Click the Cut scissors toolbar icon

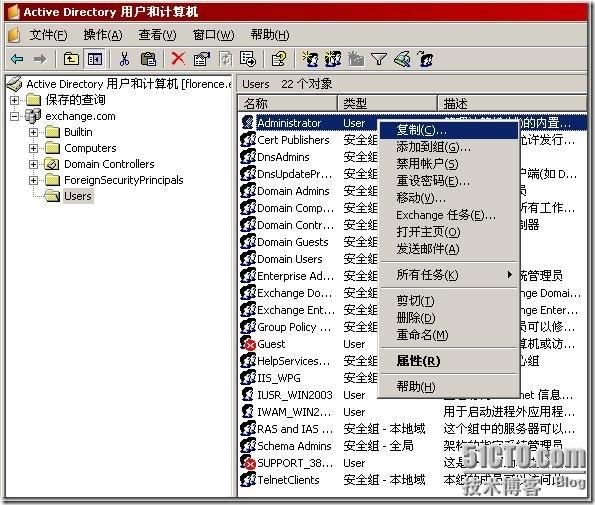pyautogui.click(x=124, y=59)
